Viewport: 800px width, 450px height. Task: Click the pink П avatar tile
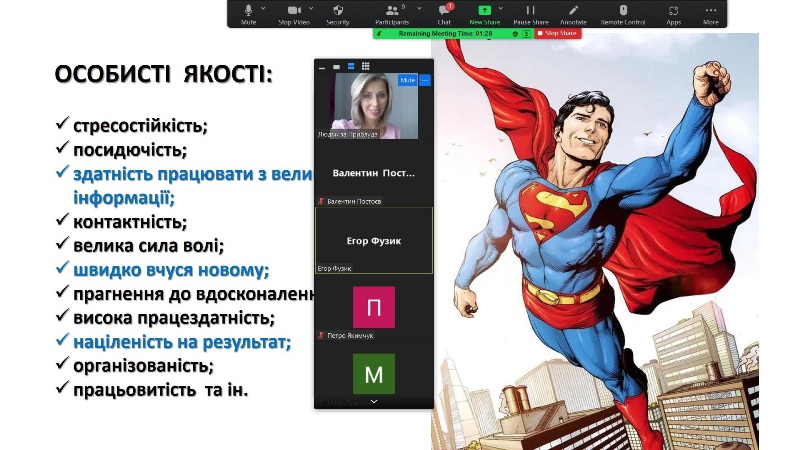point(374,307)
